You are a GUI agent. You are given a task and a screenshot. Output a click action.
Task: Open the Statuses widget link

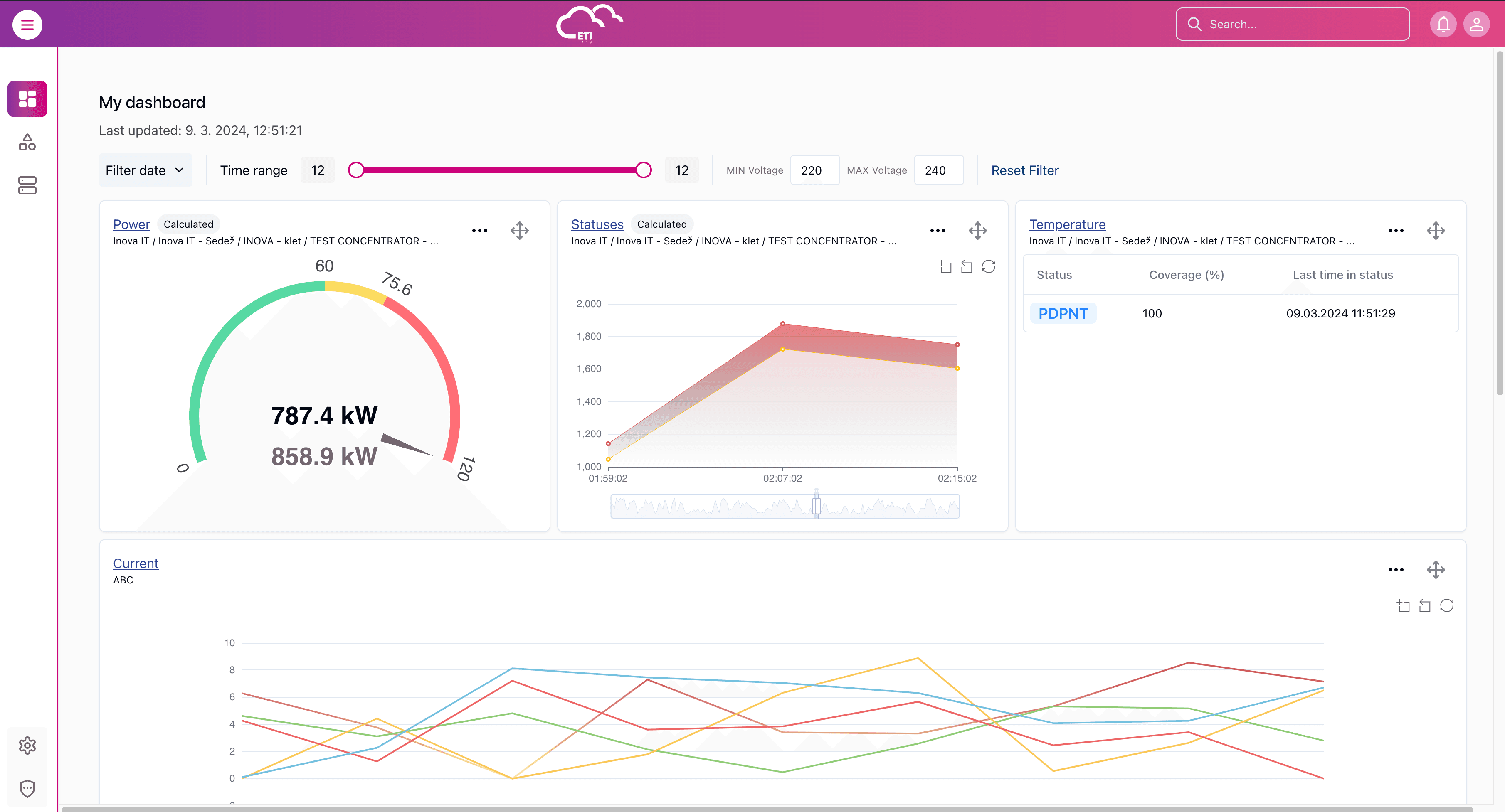coord(597,224)
